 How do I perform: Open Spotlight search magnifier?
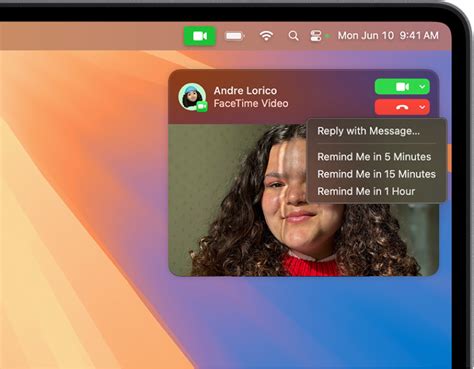coord(293,36)
